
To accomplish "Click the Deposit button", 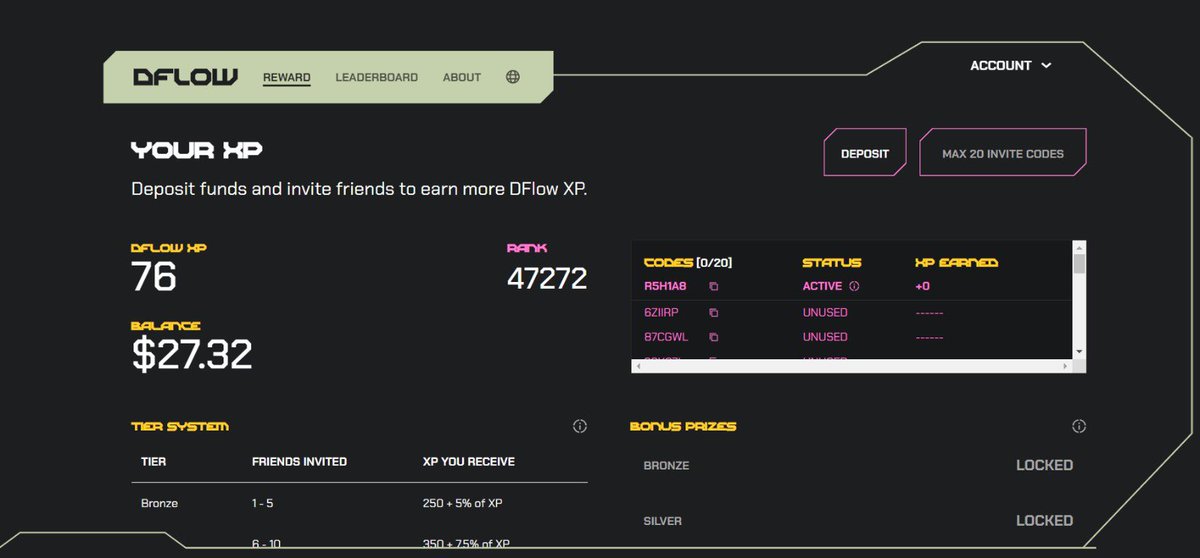I will (865, 154).
